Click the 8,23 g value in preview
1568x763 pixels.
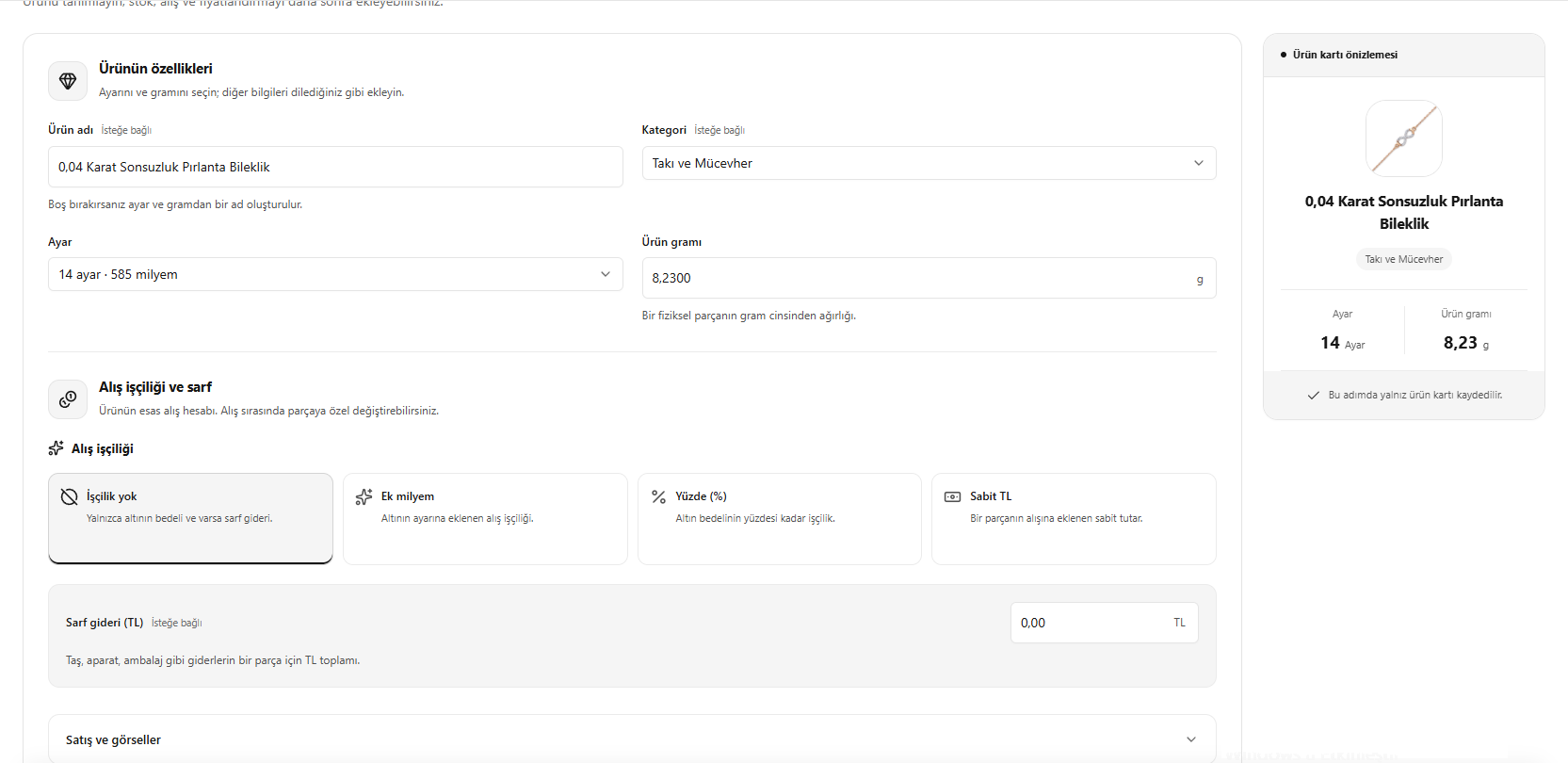(1466, 343)
